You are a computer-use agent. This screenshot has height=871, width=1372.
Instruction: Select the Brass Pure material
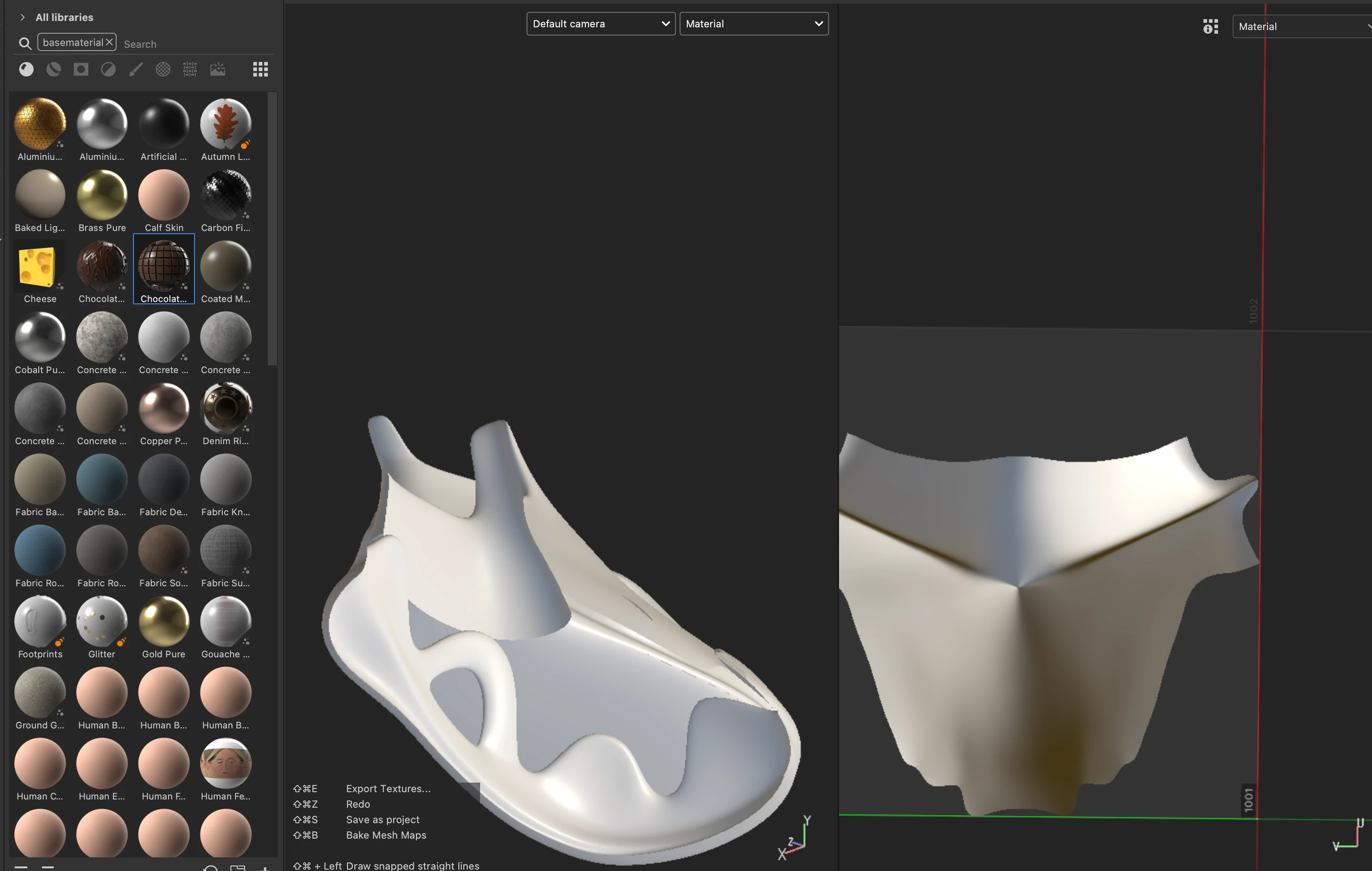102,195
